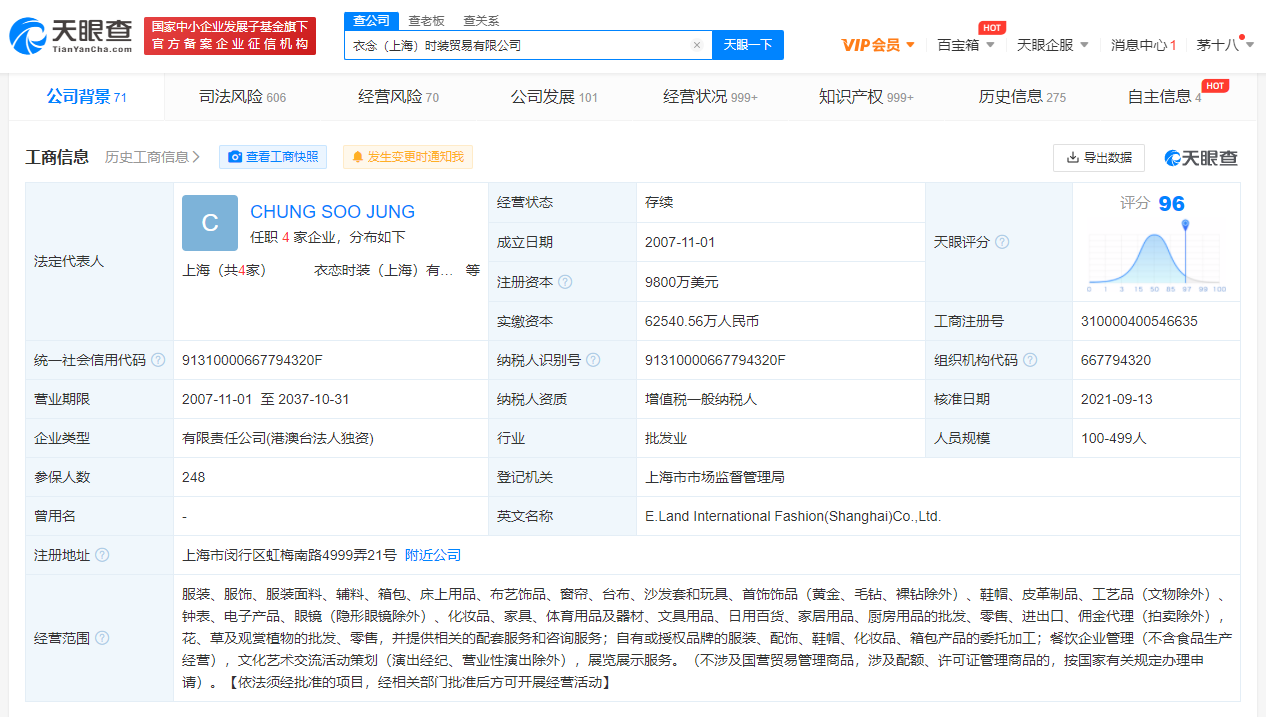This screenshot has height=717, width=1266.
Task: Open the CHUNG SOO JUNG profile link
Action: click(332, 212)
